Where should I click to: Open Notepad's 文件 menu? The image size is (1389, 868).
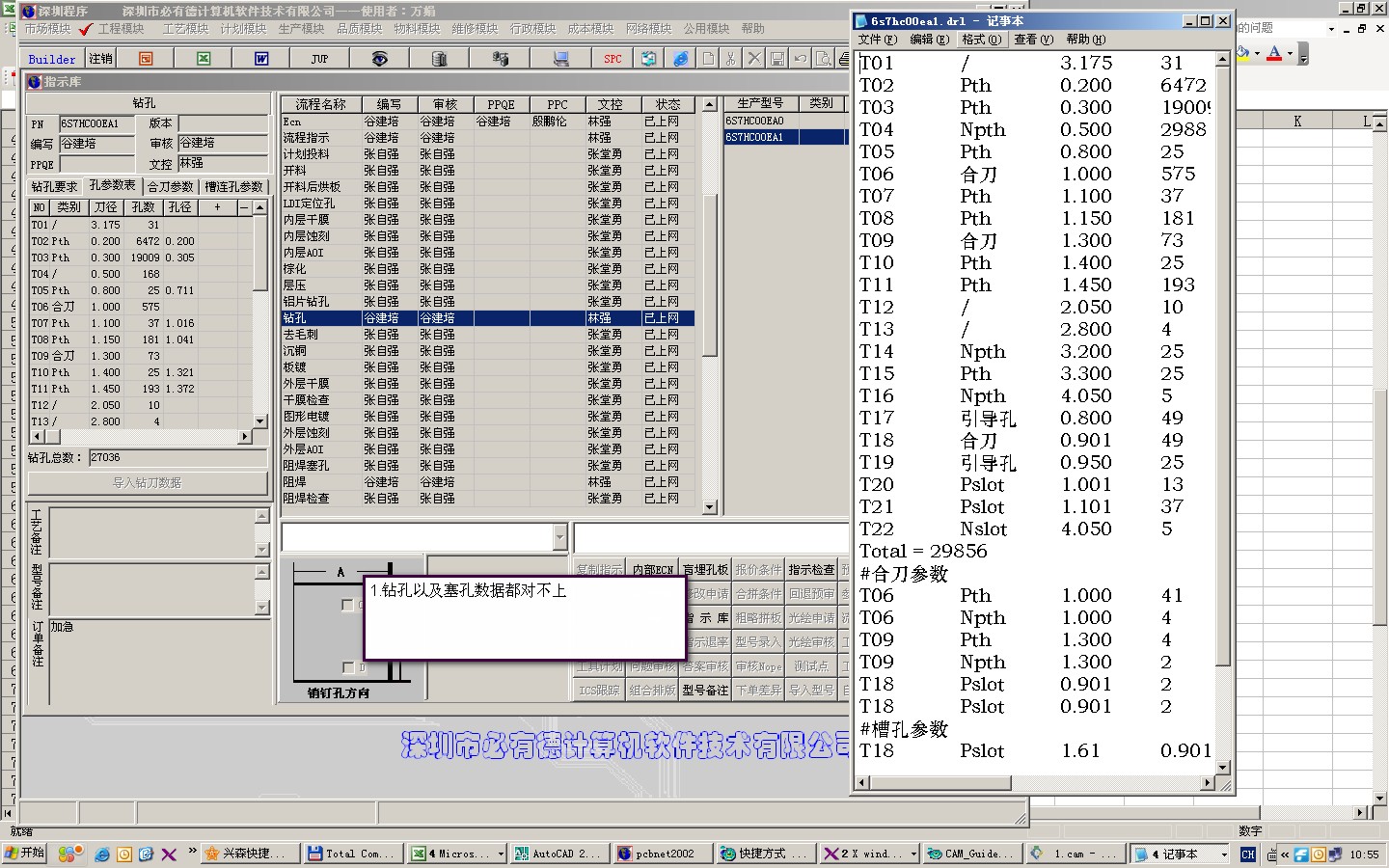pos(877,40)
